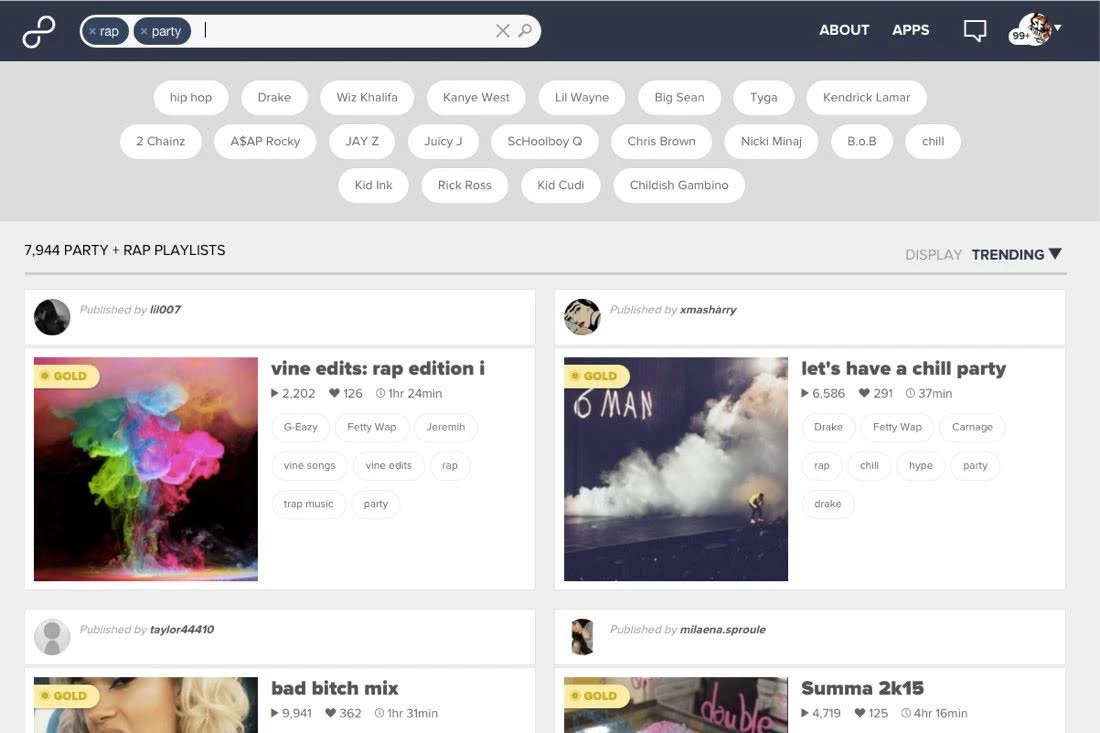Viewport: 1100px width, 733px height.
Task: Select the Rick Ross tag
Action: [464, 185]
